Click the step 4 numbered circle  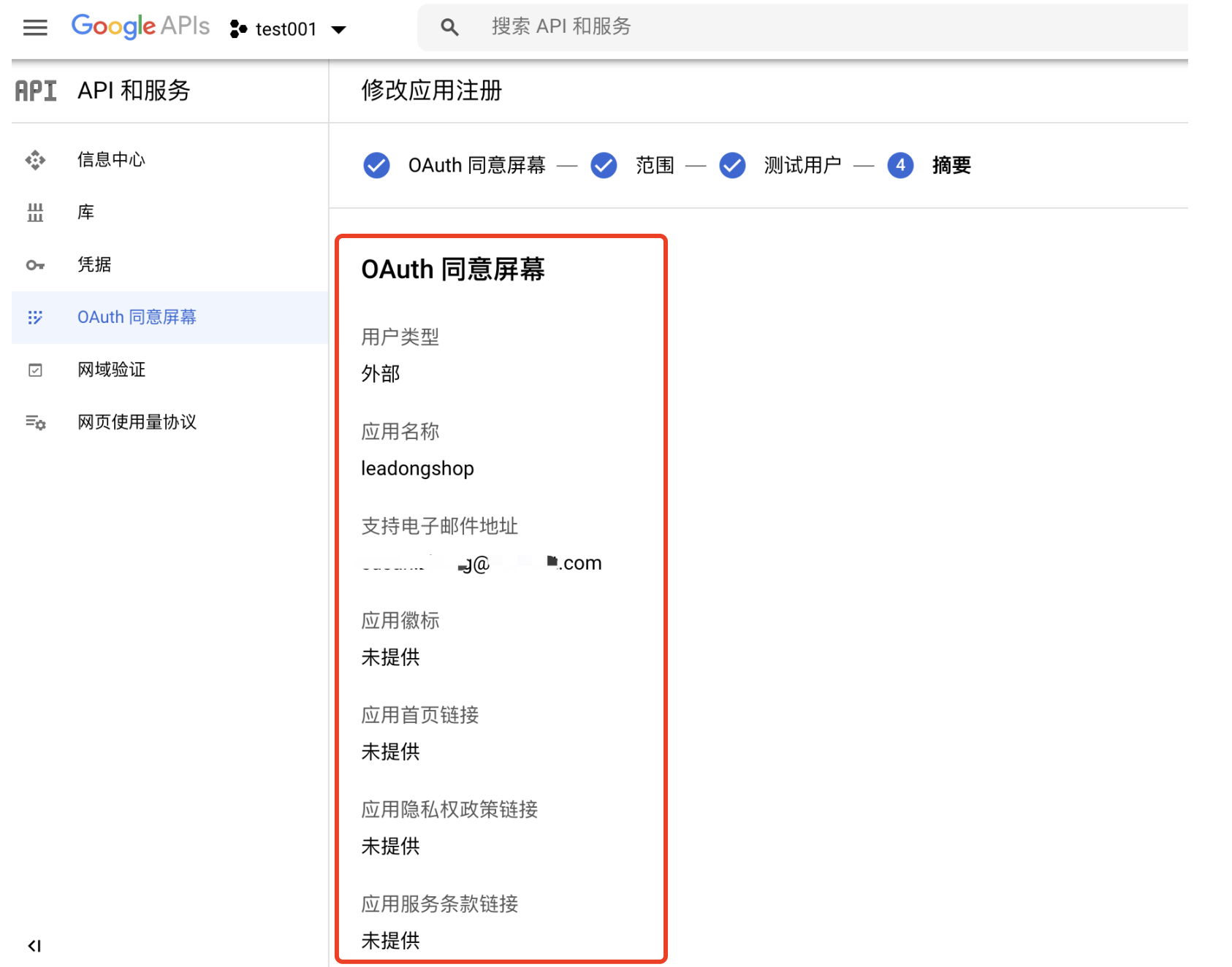point(901,165)
